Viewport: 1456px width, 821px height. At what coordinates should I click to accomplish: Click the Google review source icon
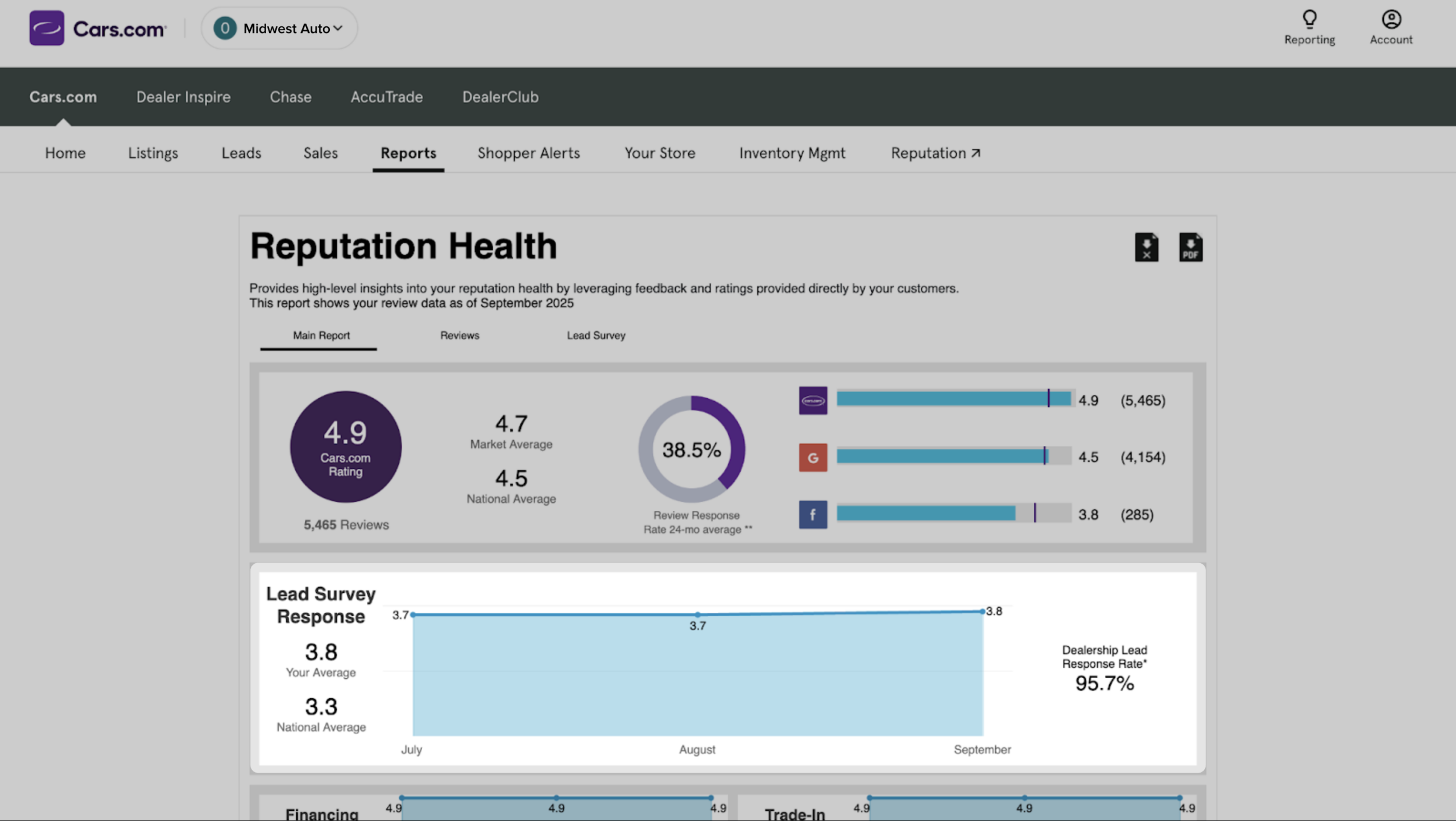coord(813,457)
